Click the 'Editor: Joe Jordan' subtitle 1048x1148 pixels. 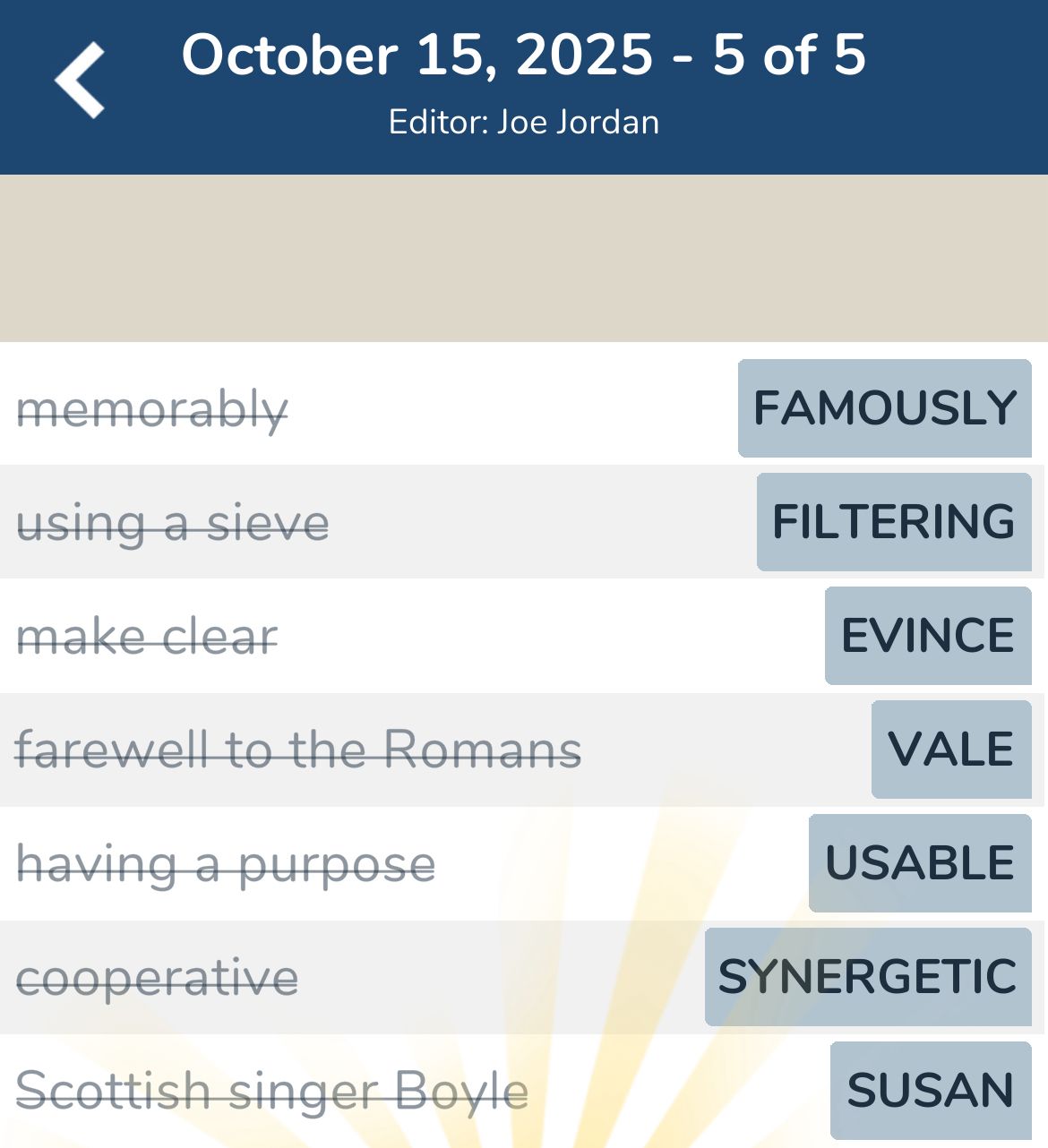(524, 122)
